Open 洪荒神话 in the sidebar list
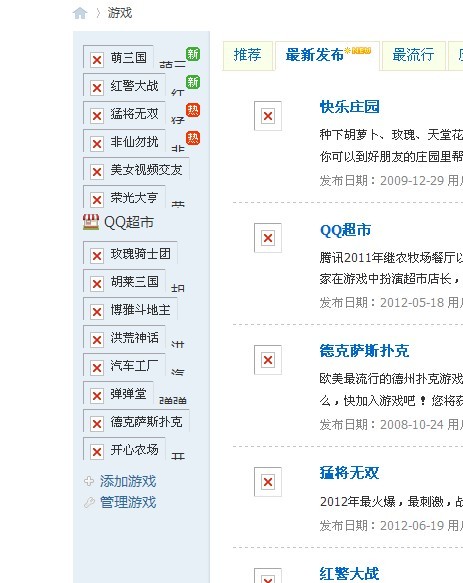 [x=134, y=338]
